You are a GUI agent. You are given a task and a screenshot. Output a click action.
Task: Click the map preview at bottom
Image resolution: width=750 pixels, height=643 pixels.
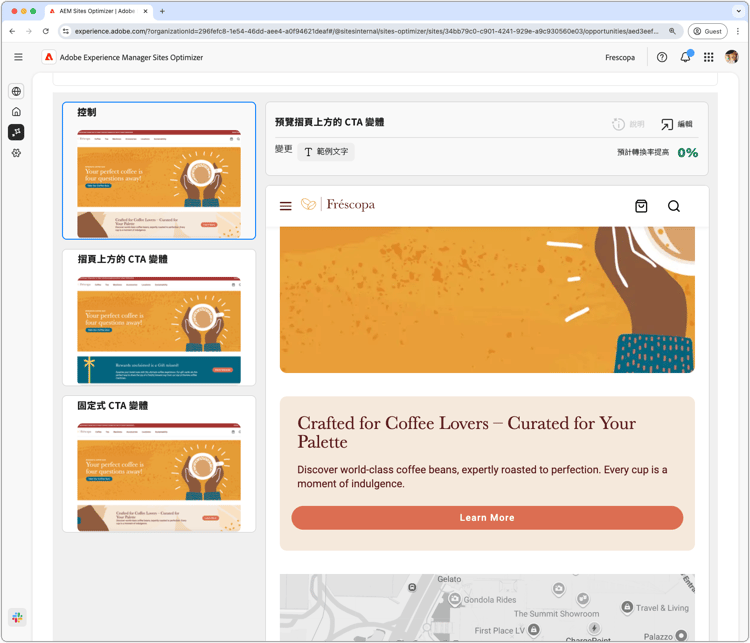click(487, 608)
